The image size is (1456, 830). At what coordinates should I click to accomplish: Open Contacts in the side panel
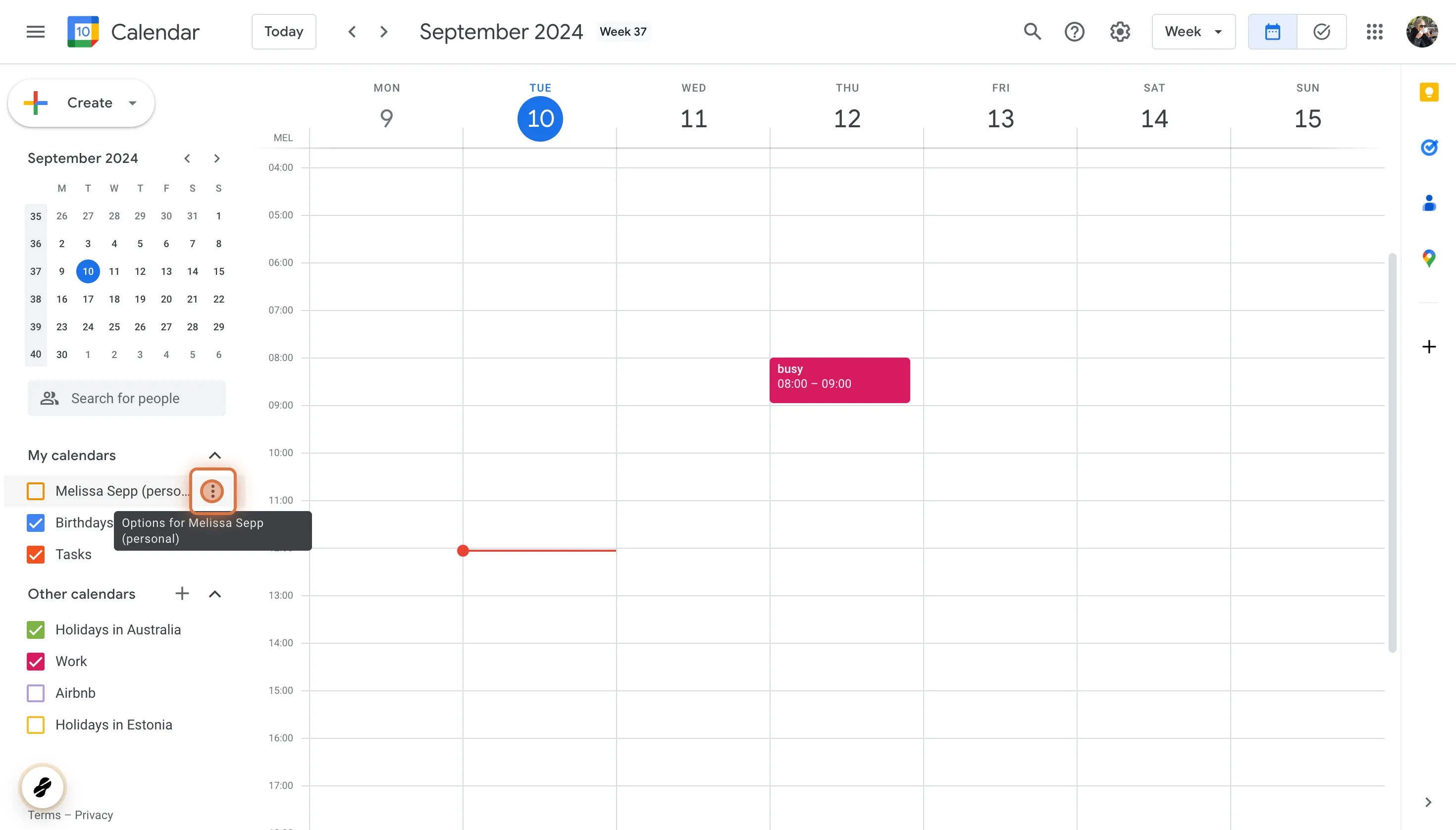pyautogui.click(x=1429, y=203)
